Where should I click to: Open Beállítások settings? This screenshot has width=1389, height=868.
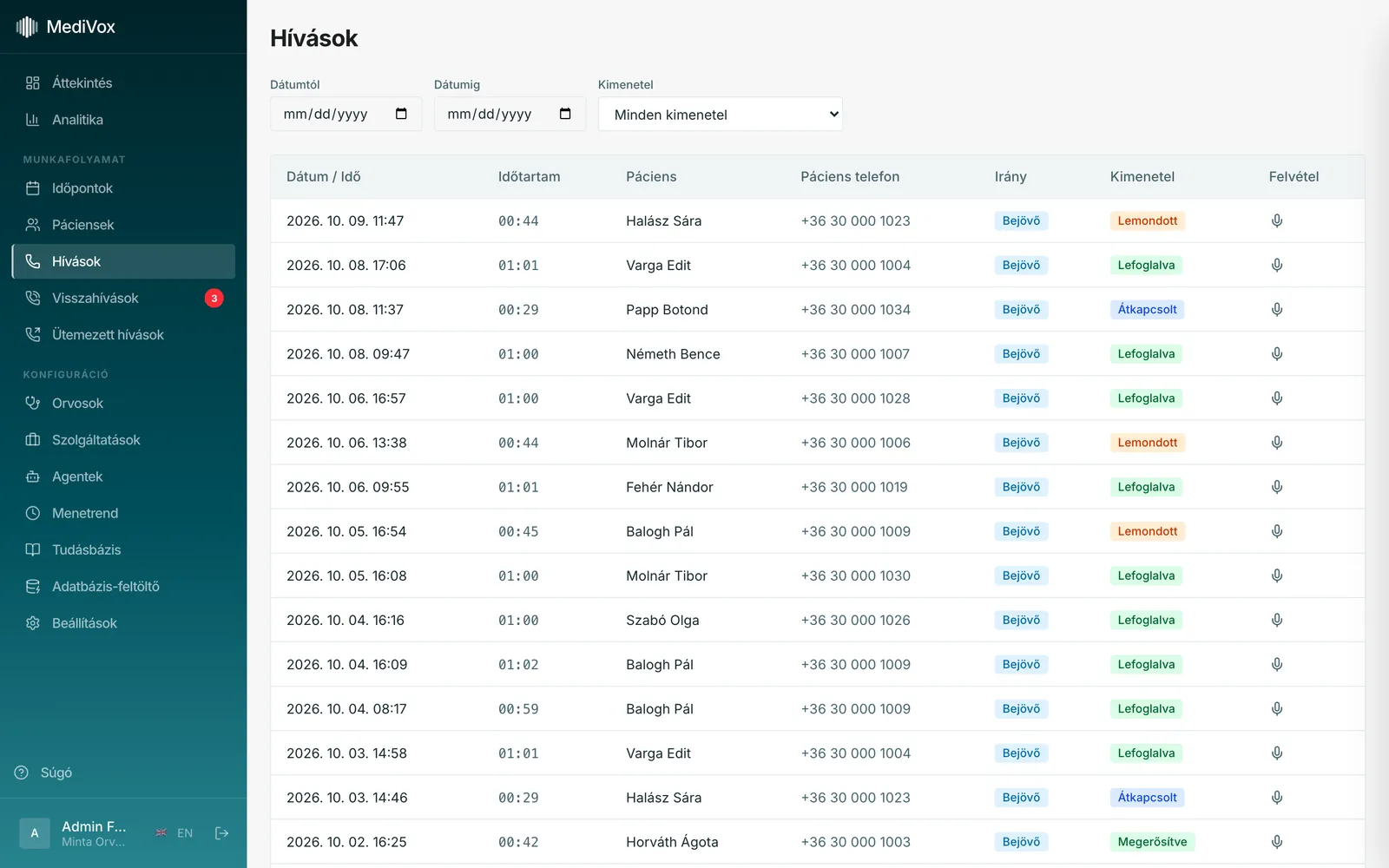coord(123,623)
